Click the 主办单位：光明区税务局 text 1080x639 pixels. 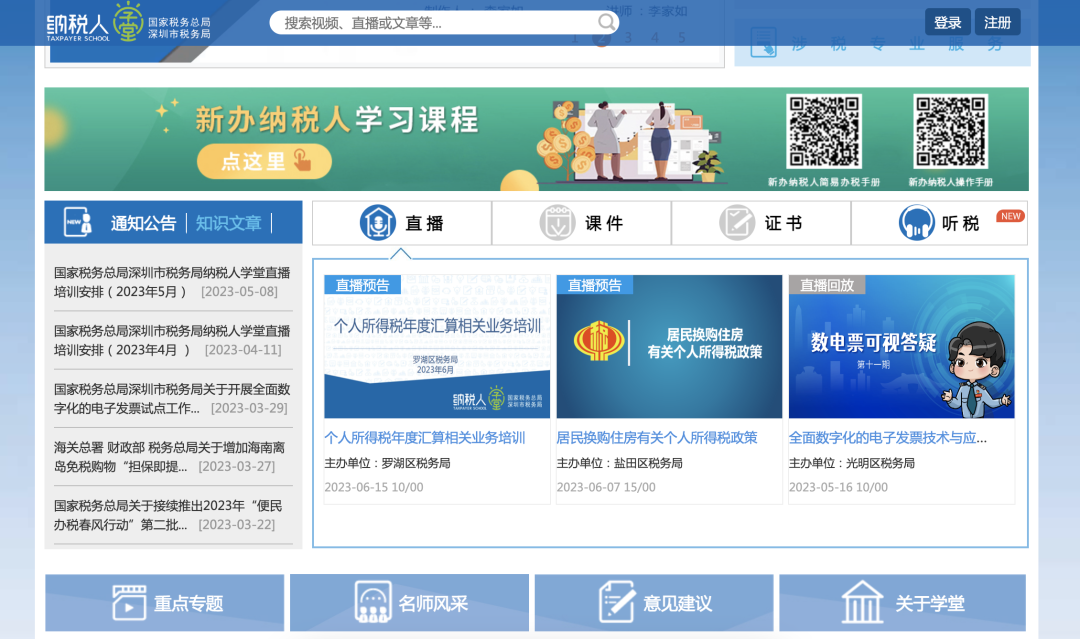click(x=852, y=463)
